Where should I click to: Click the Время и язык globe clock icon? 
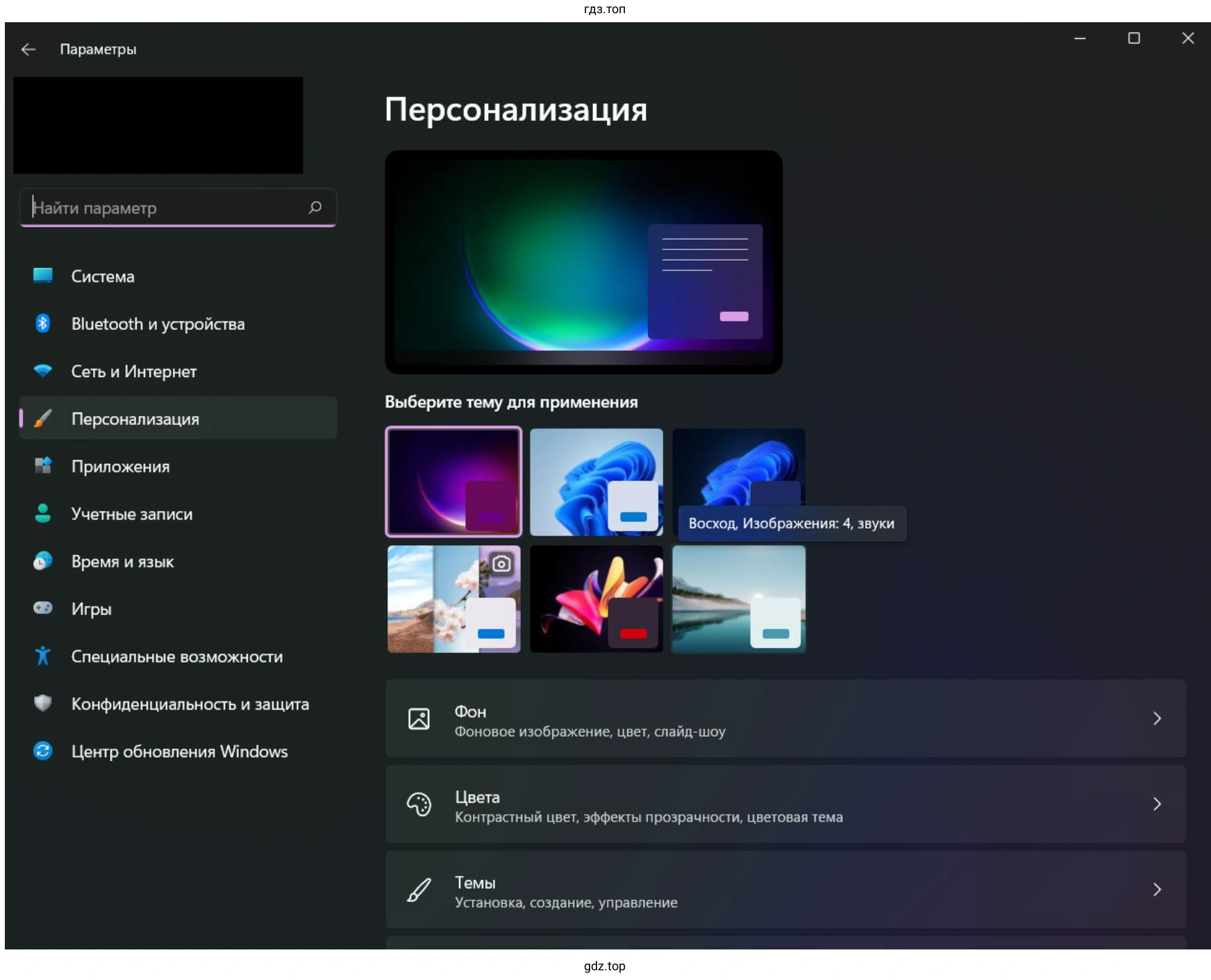[43, 560]
